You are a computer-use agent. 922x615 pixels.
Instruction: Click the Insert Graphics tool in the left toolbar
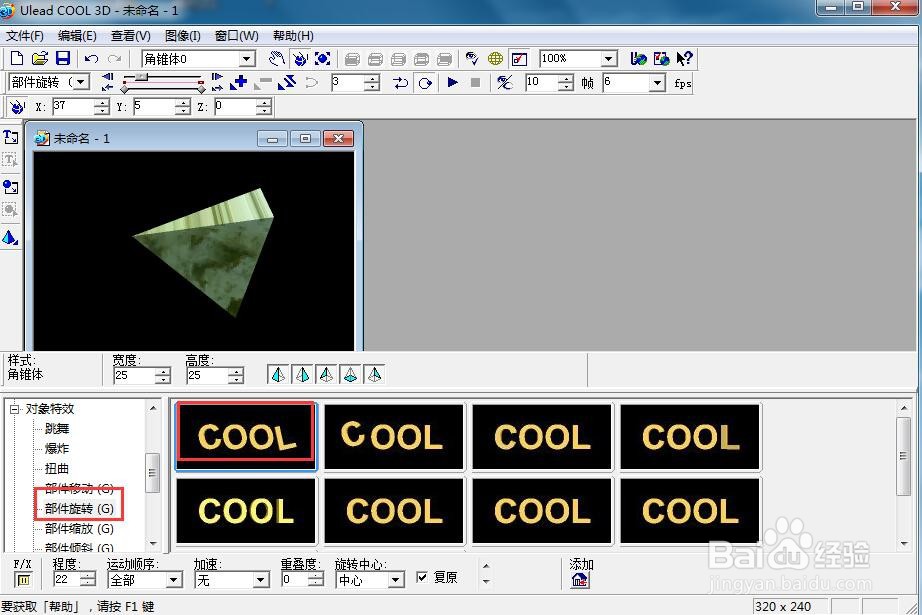pyautogui.click(x=11, y=187)
